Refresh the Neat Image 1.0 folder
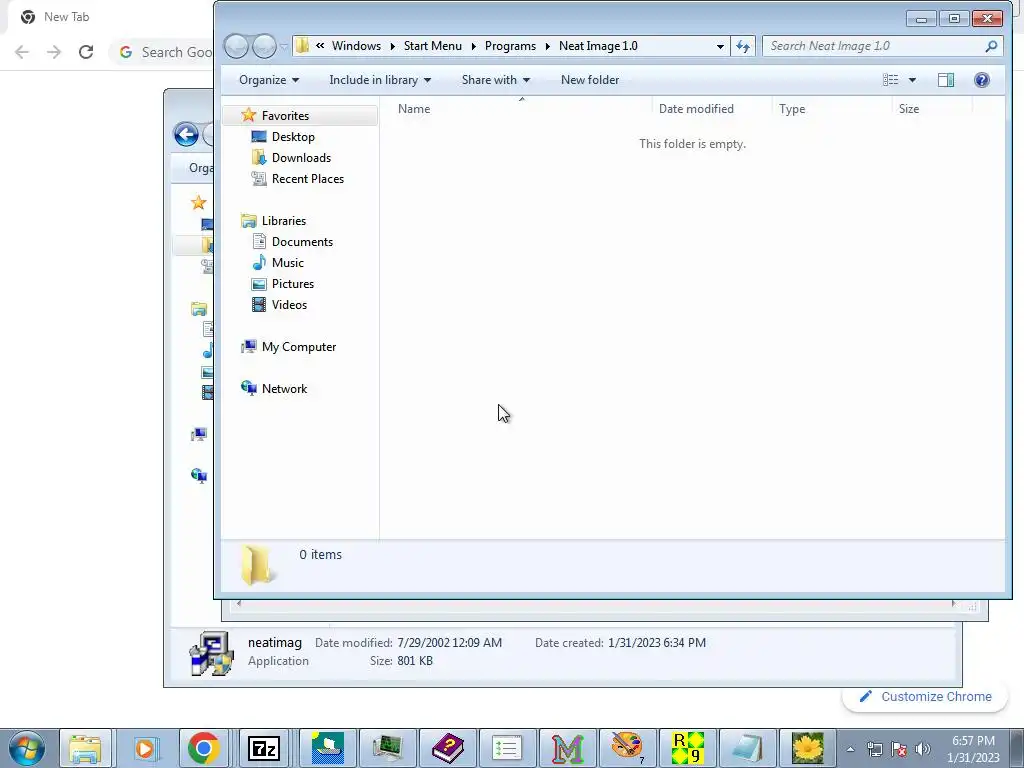 pyautogui.click(x=743, y=46)
